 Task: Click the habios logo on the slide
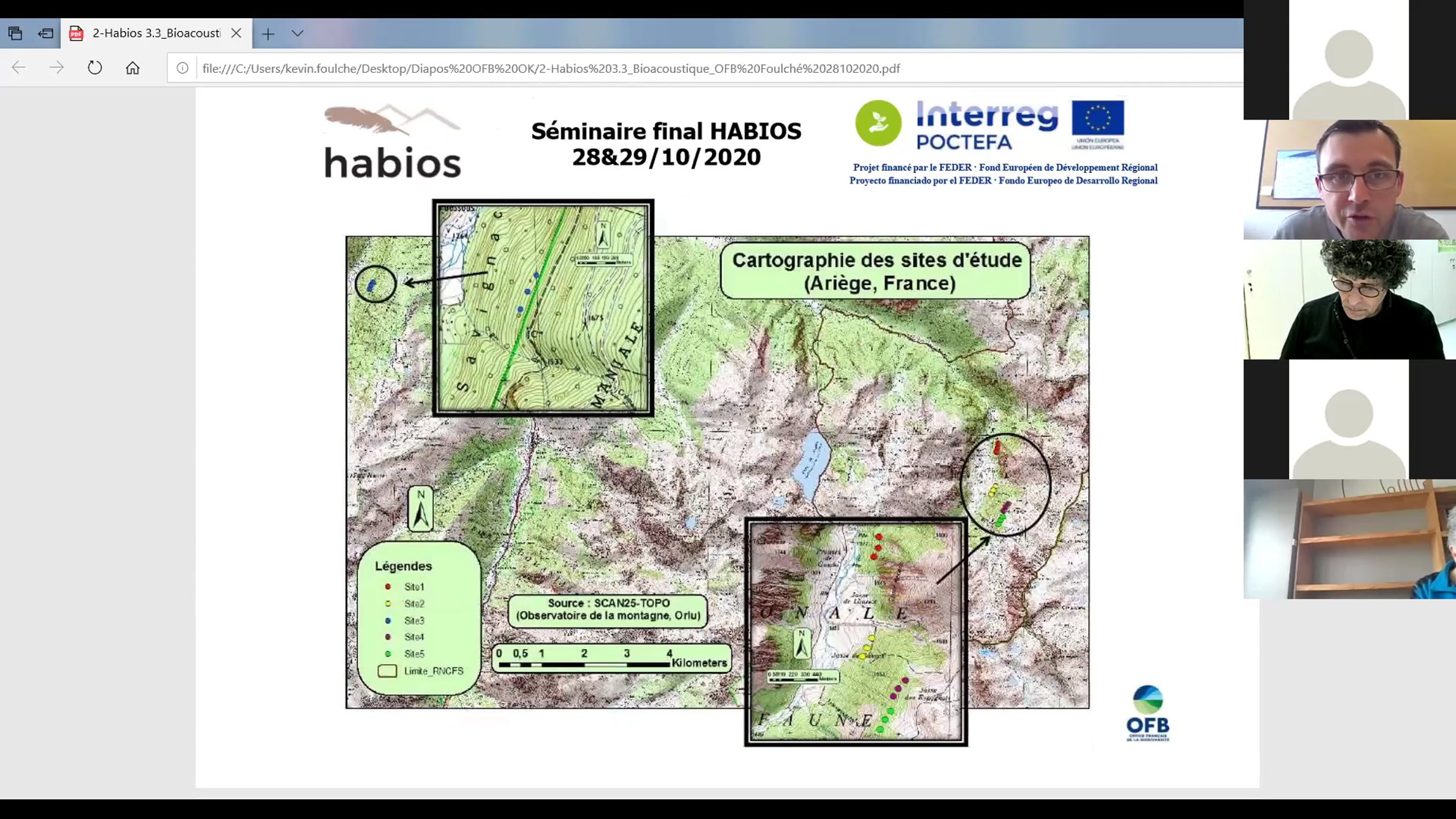393,142
